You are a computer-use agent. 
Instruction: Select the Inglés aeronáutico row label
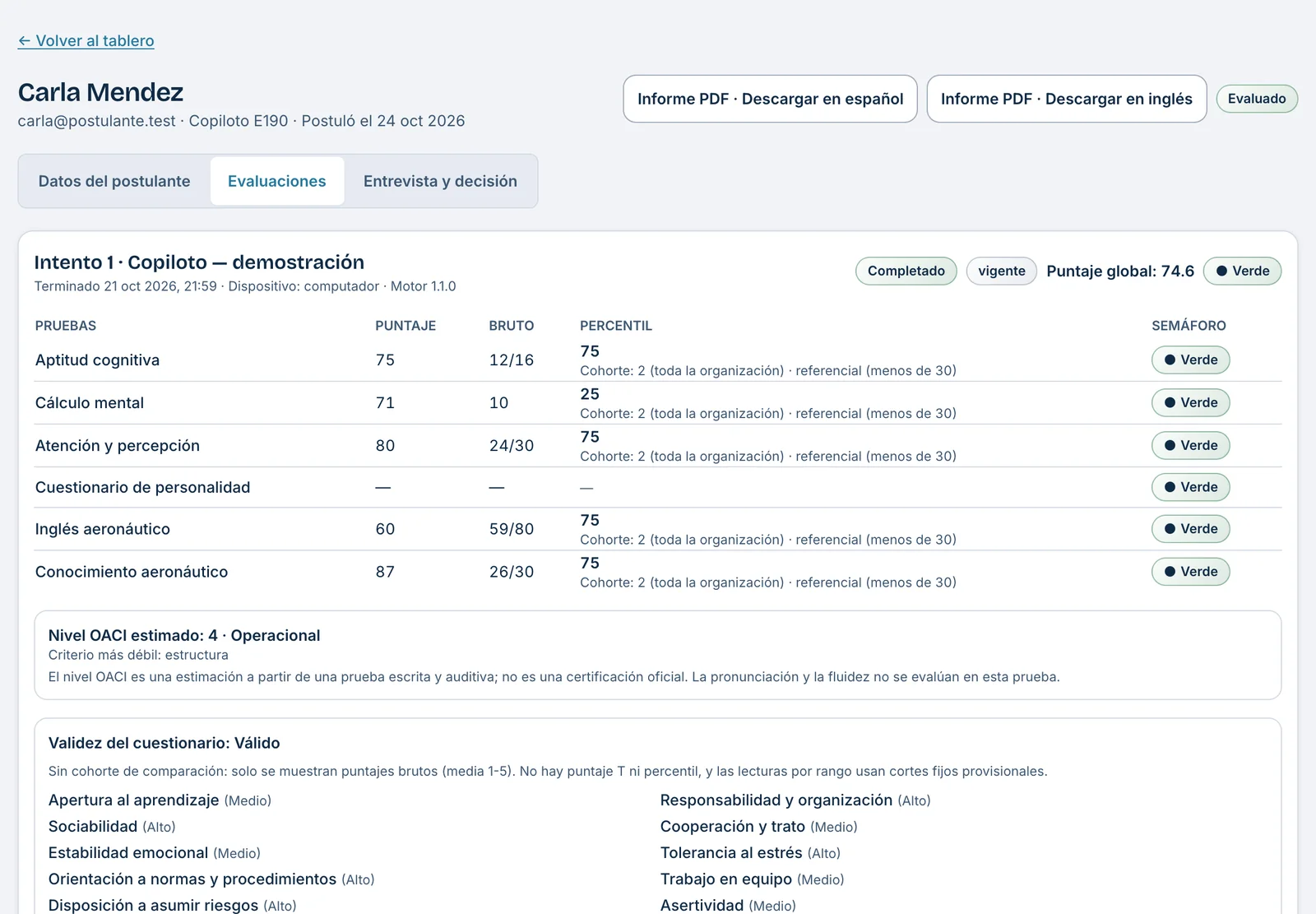pyautogui.click(x=103, y=529)
